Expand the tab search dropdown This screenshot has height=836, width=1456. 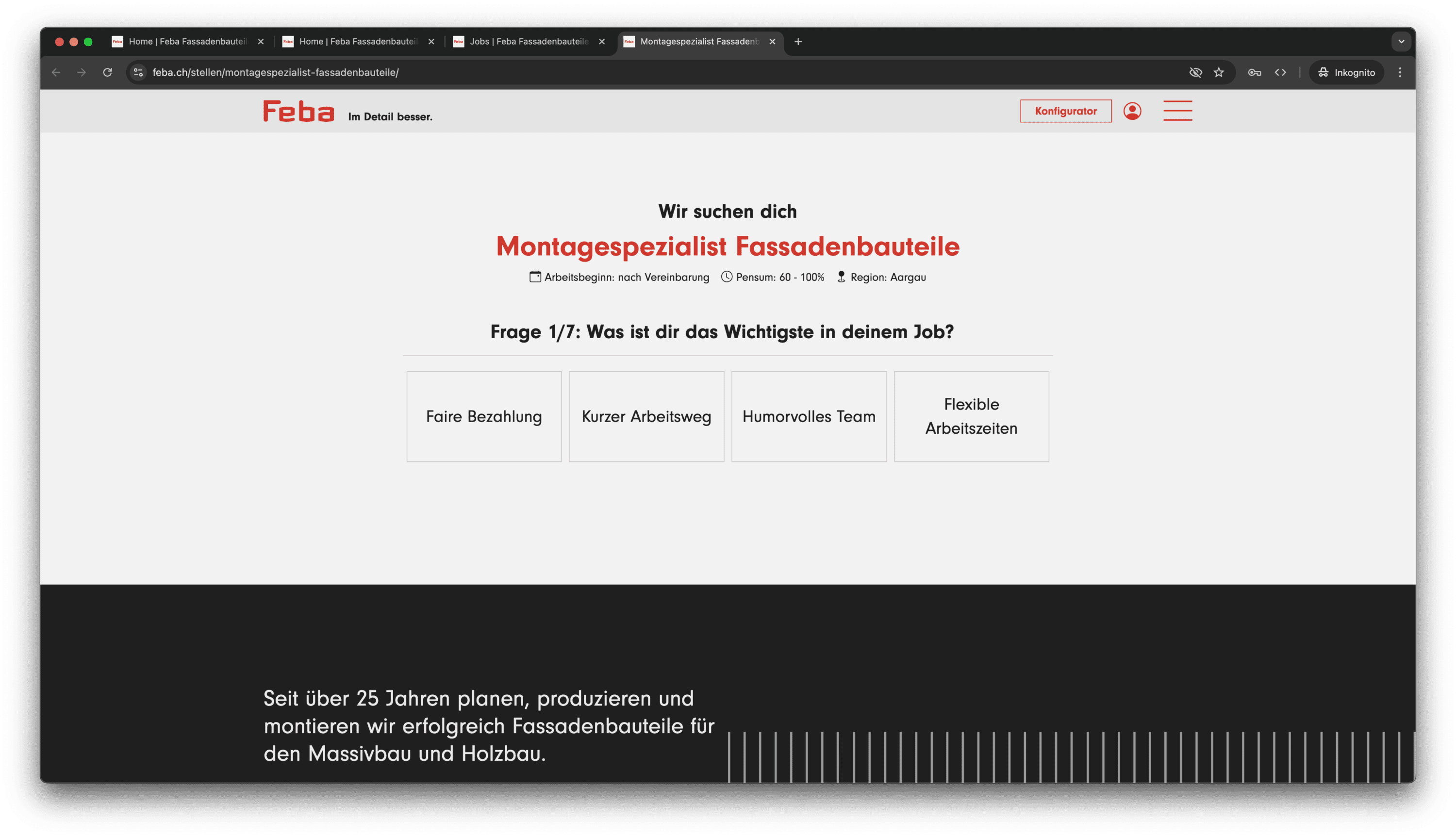(x=1401, y=41)
